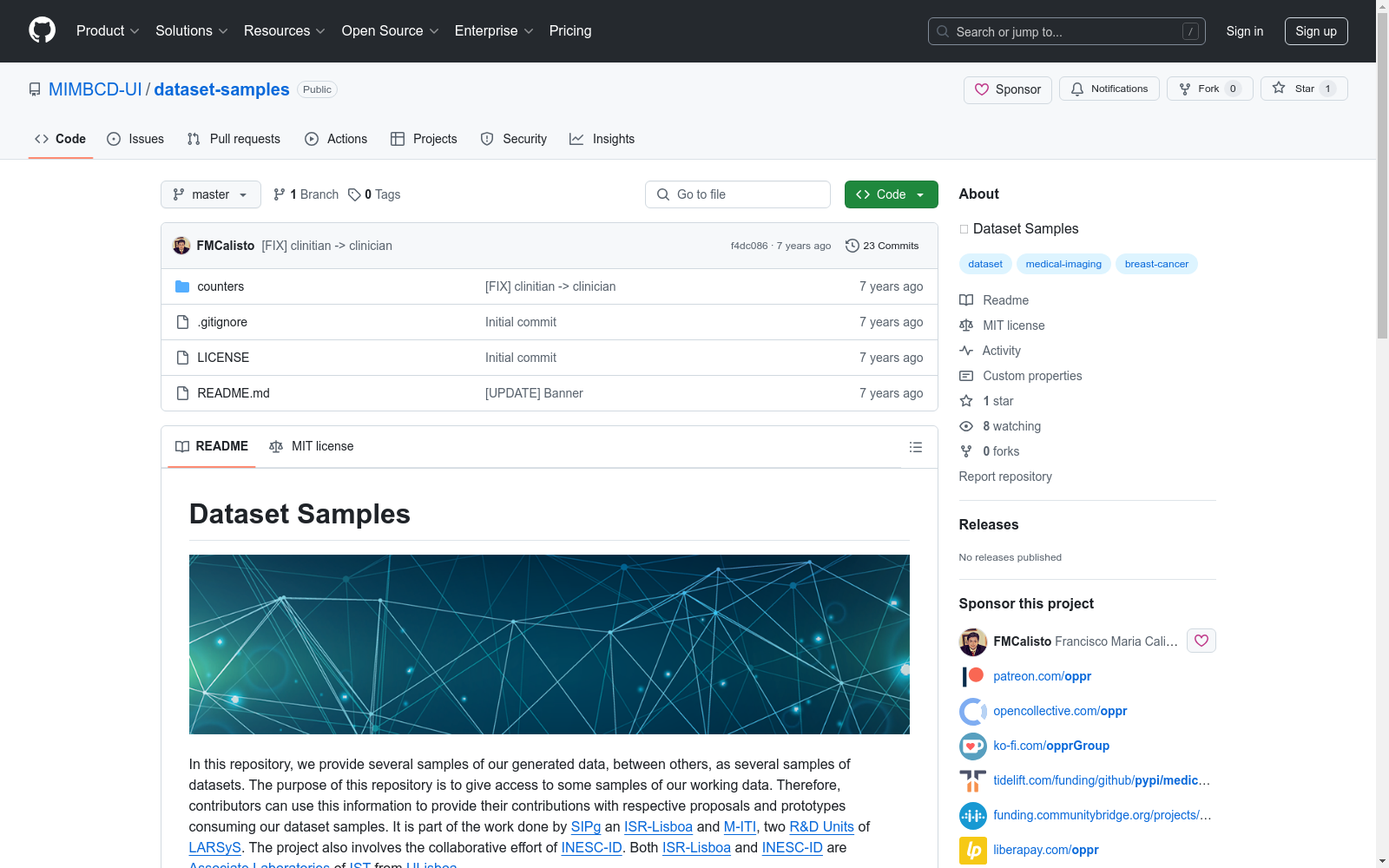Click the CommunityBridge logo icon
The height and width of the screenshot is (868, 1389).
(x=973, y=815)
